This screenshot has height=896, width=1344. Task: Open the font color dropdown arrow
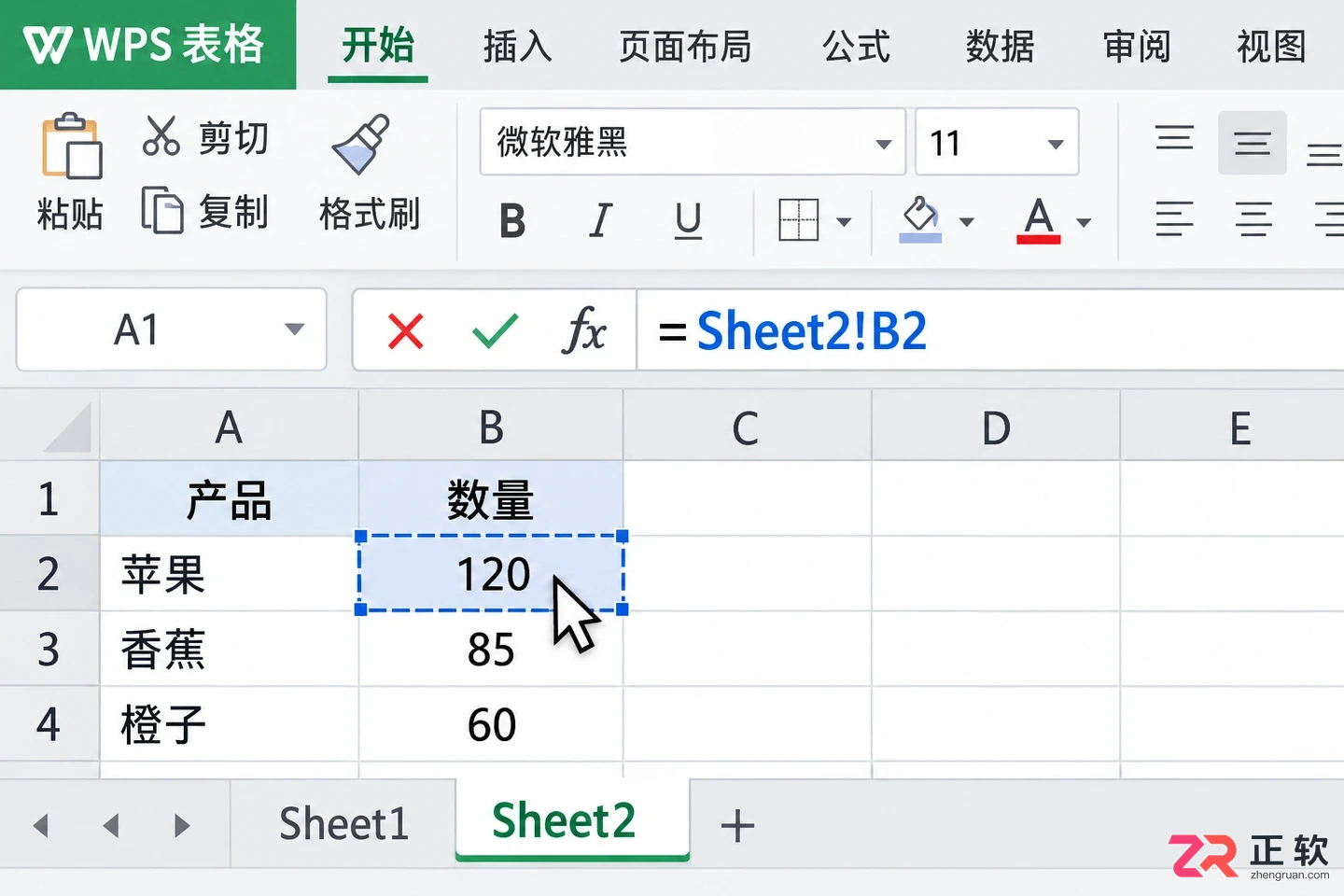tap(1084, 222)
